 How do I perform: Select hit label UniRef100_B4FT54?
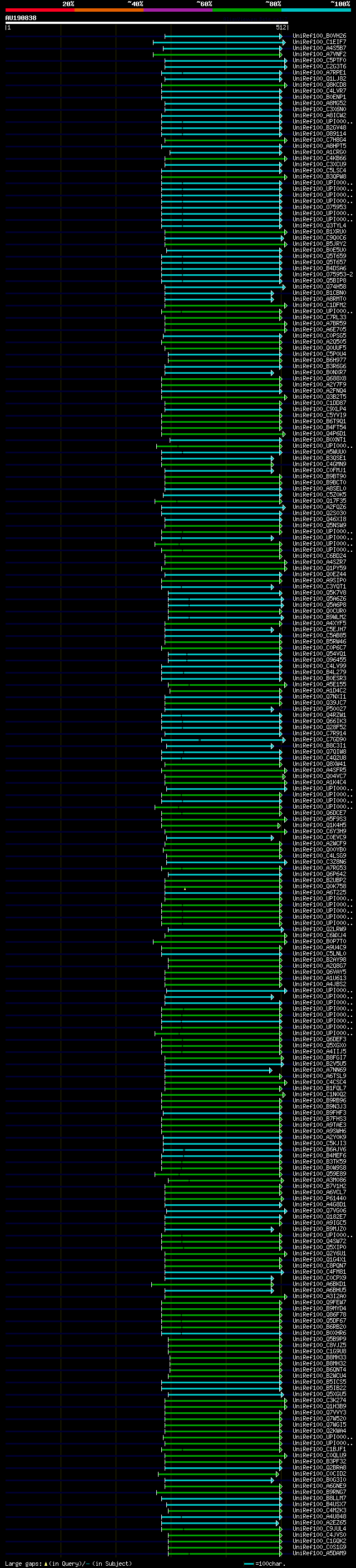(x=319, y=427)
